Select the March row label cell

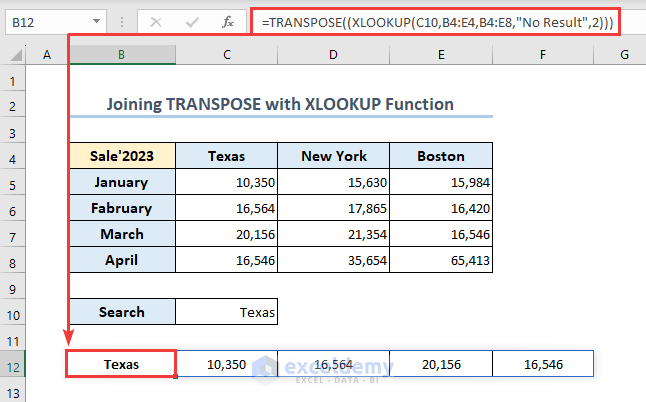[121, 234]
